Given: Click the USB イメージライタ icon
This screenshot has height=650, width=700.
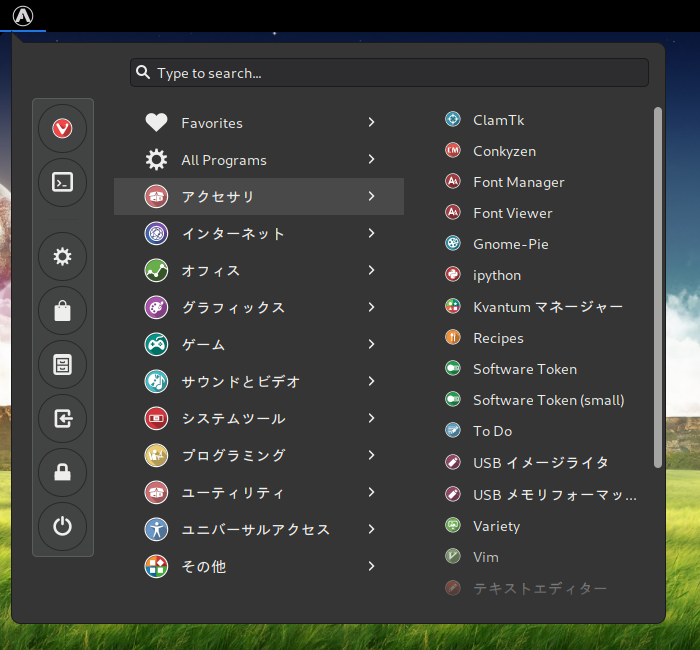Looking at the screenshot, I should pyautogui.click(x=453, y=462).
